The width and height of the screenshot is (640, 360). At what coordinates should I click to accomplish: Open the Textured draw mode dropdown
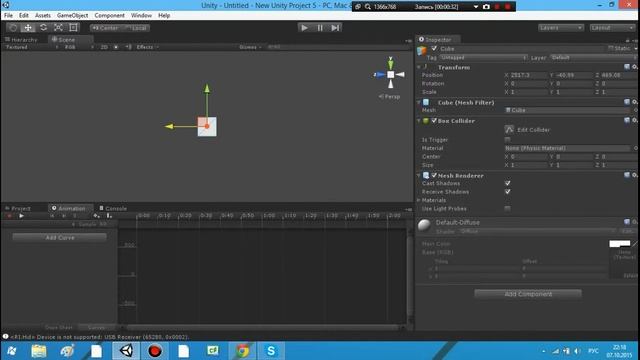31,47
